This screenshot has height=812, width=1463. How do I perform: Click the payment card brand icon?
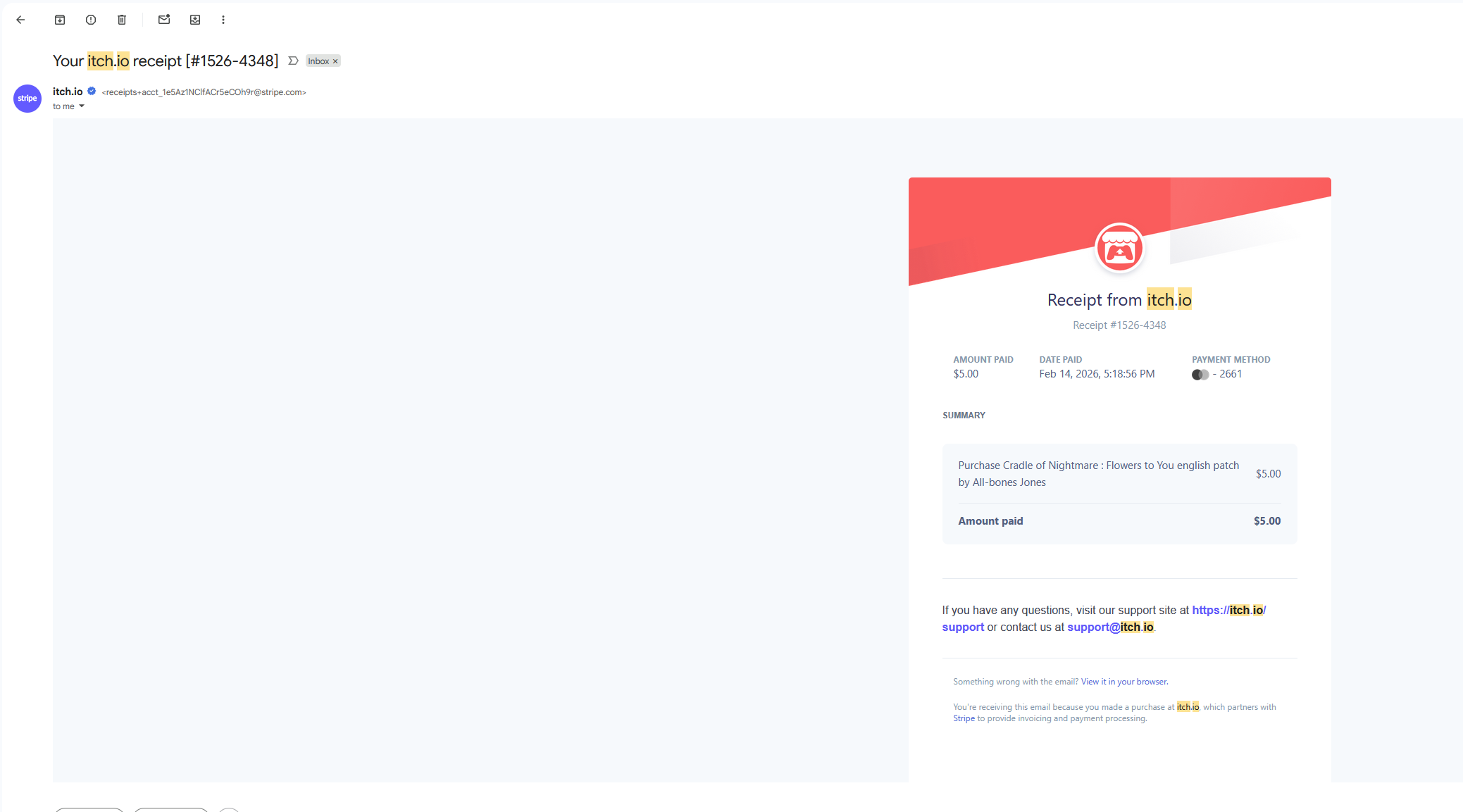1200,375
